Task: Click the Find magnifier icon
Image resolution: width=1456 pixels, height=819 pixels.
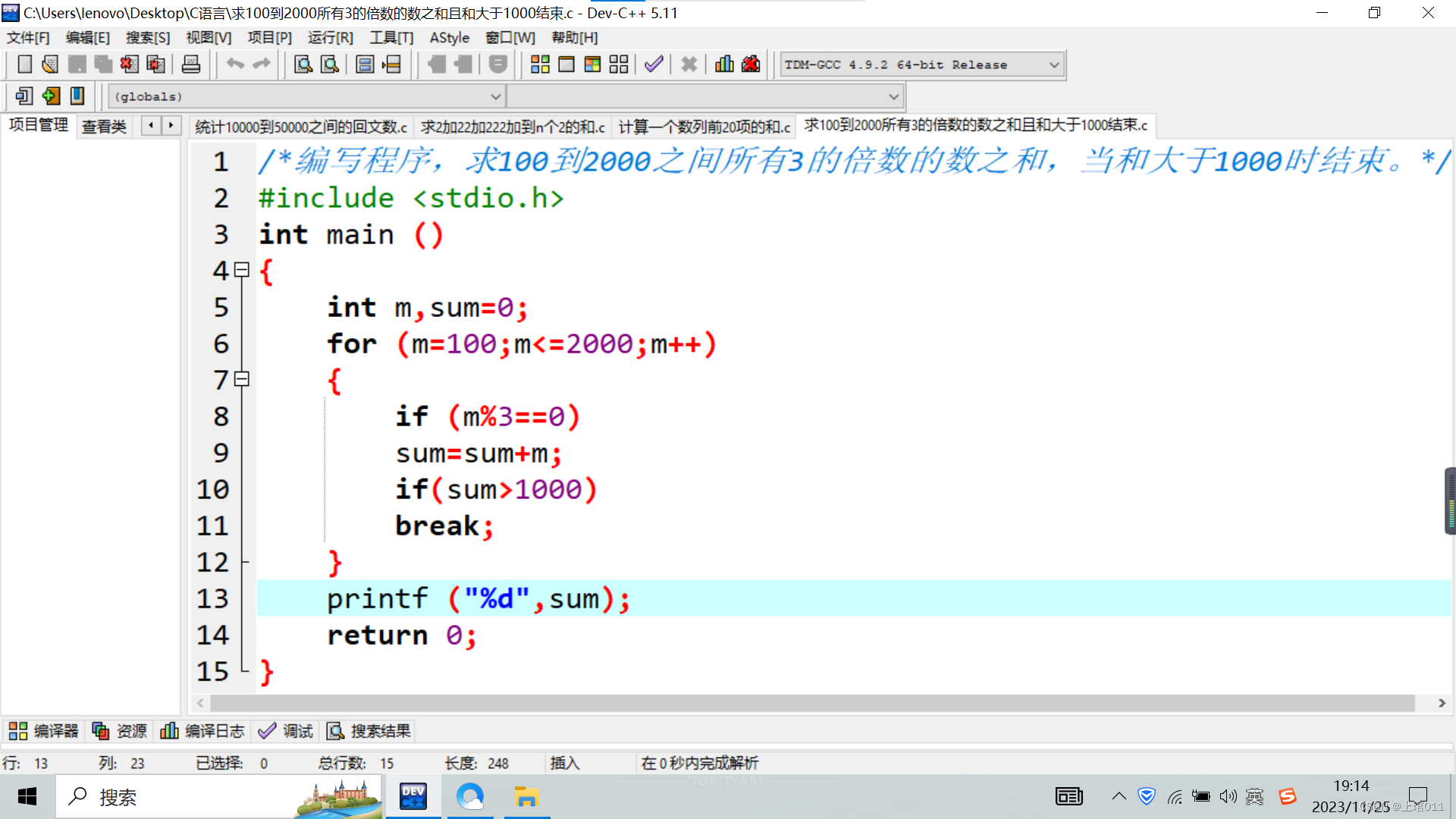Action: (x=303, y=64)
